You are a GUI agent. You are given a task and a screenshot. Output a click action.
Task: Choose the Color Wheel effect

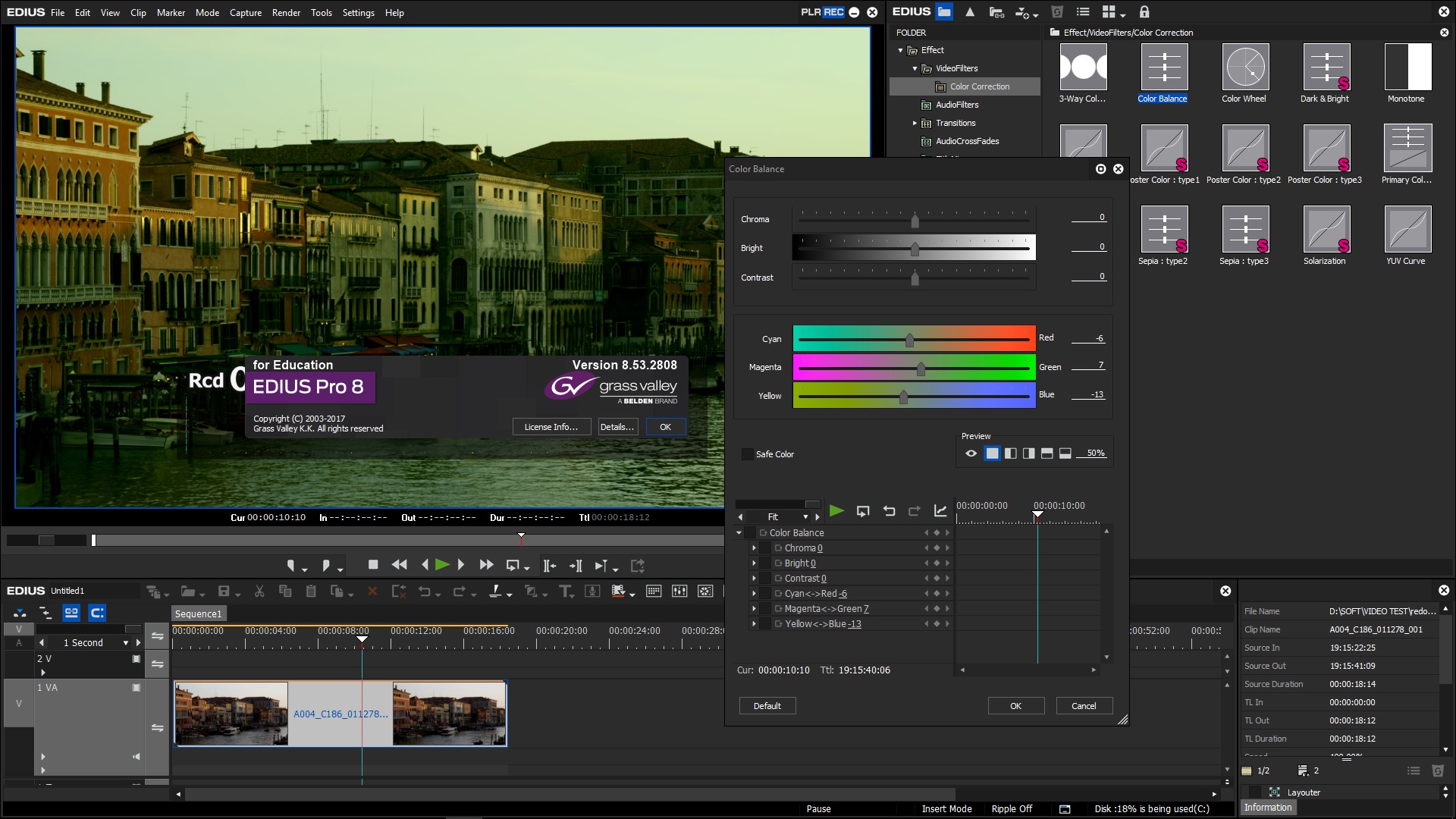[x=1245, y=67]
